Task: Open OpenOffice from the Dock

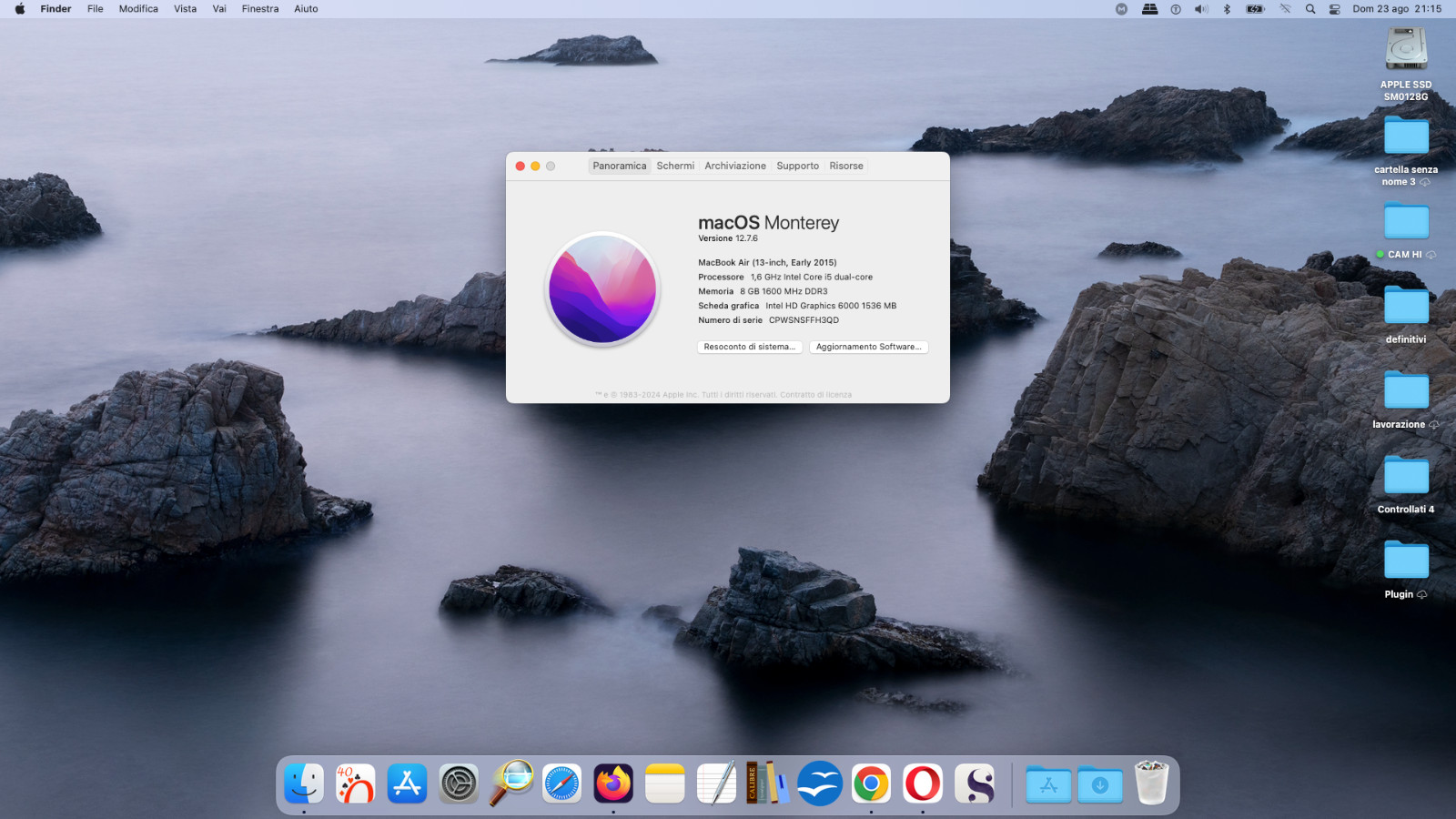Action: click(x=820, y=784)
